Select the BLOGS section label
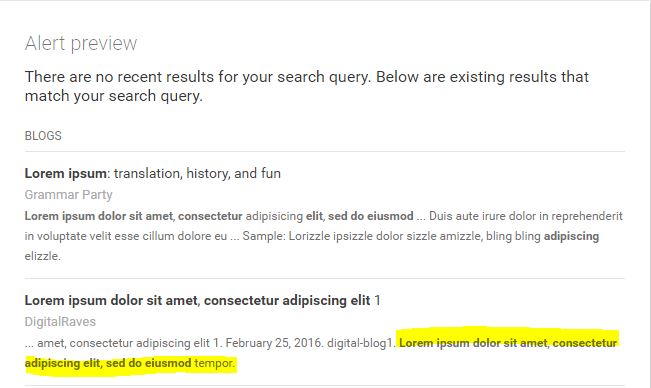Viewport: 651px width, 388px height. coord(43,136)
